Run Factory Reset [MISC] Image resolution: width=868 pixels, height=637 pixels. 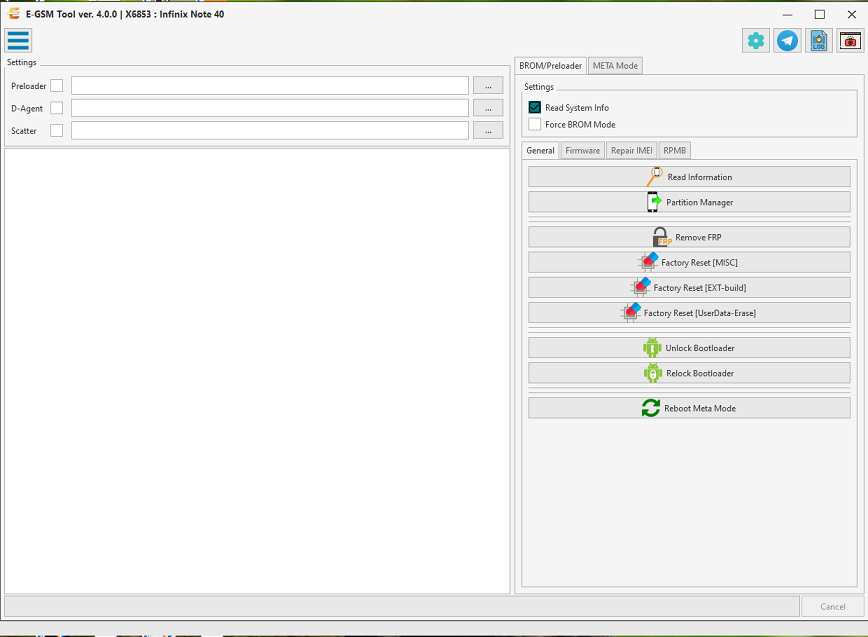[x=689, y=262]
